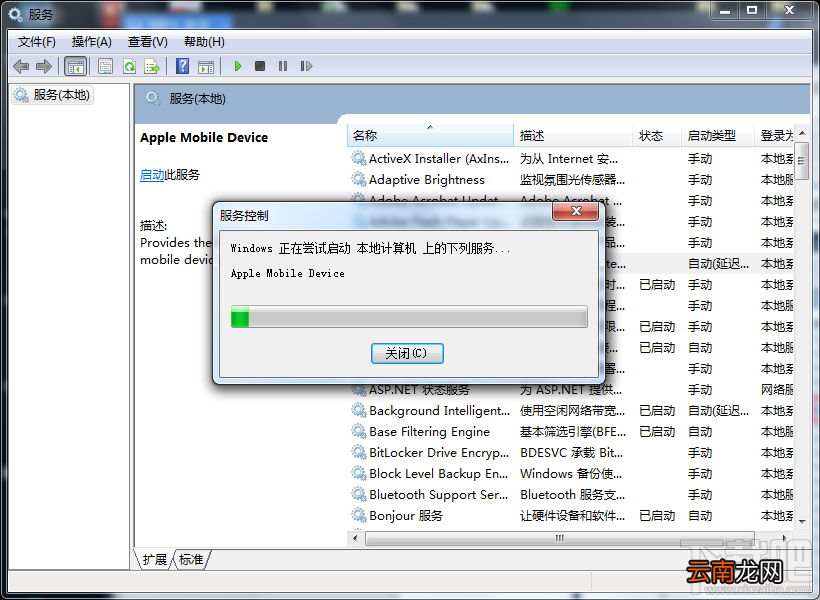Select Services (Local) node in left tree
This screenshot has width=820, height=600.
coord(52,95)
